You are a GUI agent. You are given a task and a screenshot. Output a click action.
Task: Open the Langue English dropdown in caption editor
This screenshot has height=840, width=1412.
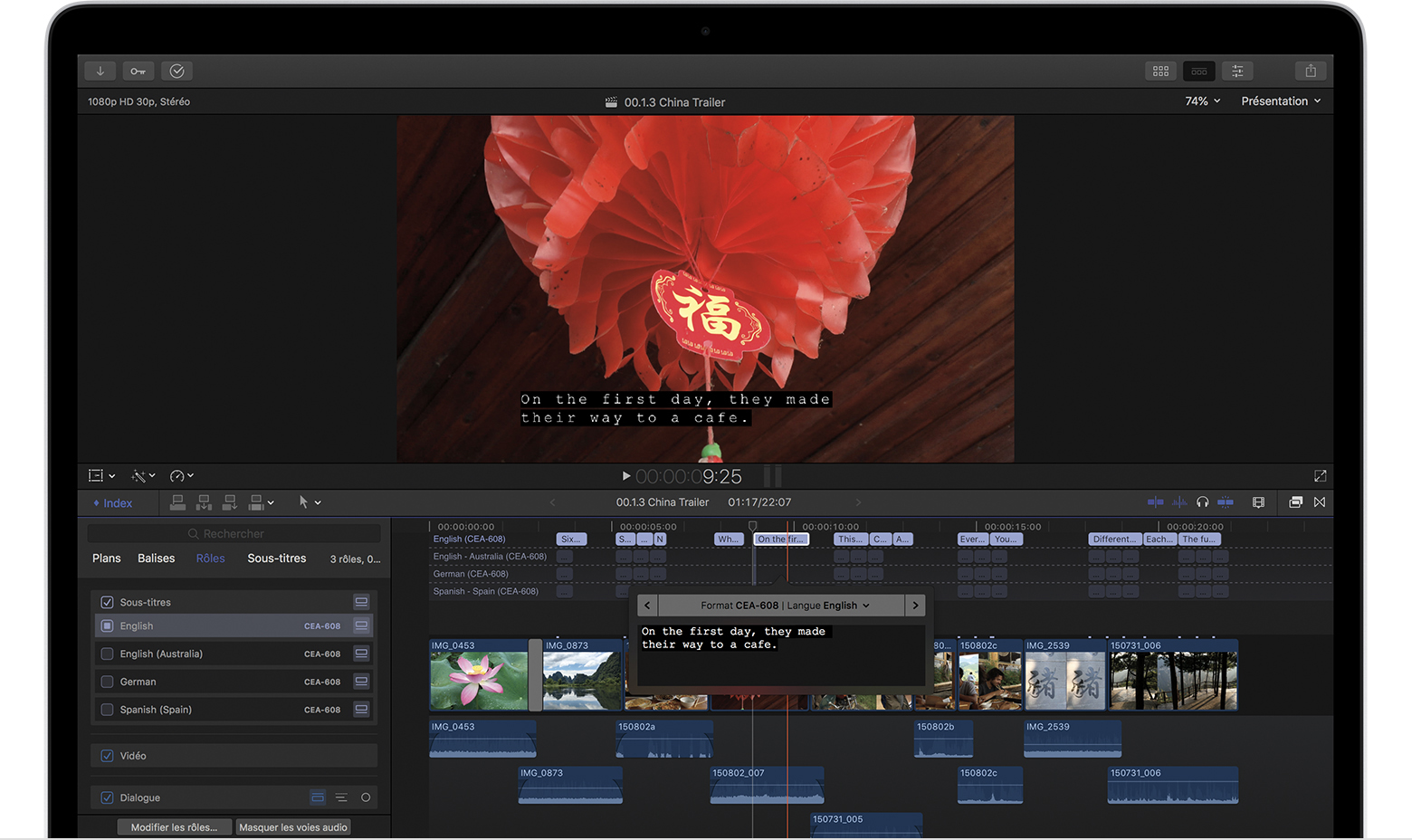click(x=828, y=606)
